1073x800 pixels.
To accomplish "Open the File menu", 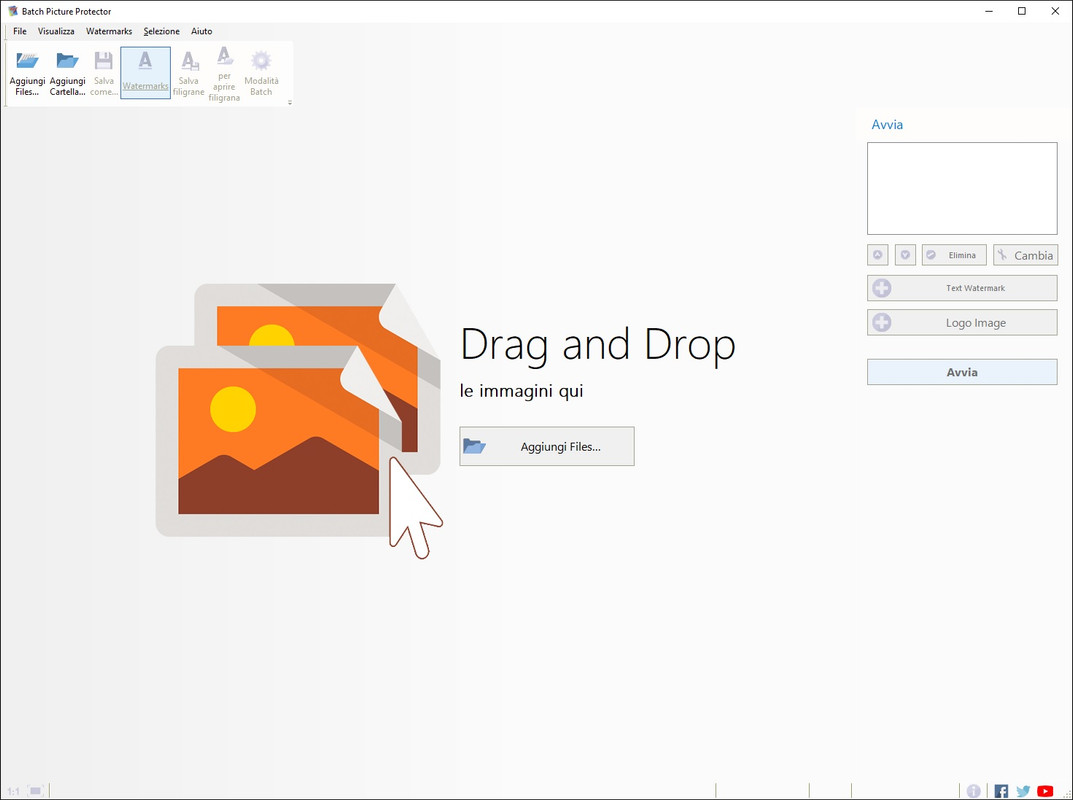I will tap(20, 31).
